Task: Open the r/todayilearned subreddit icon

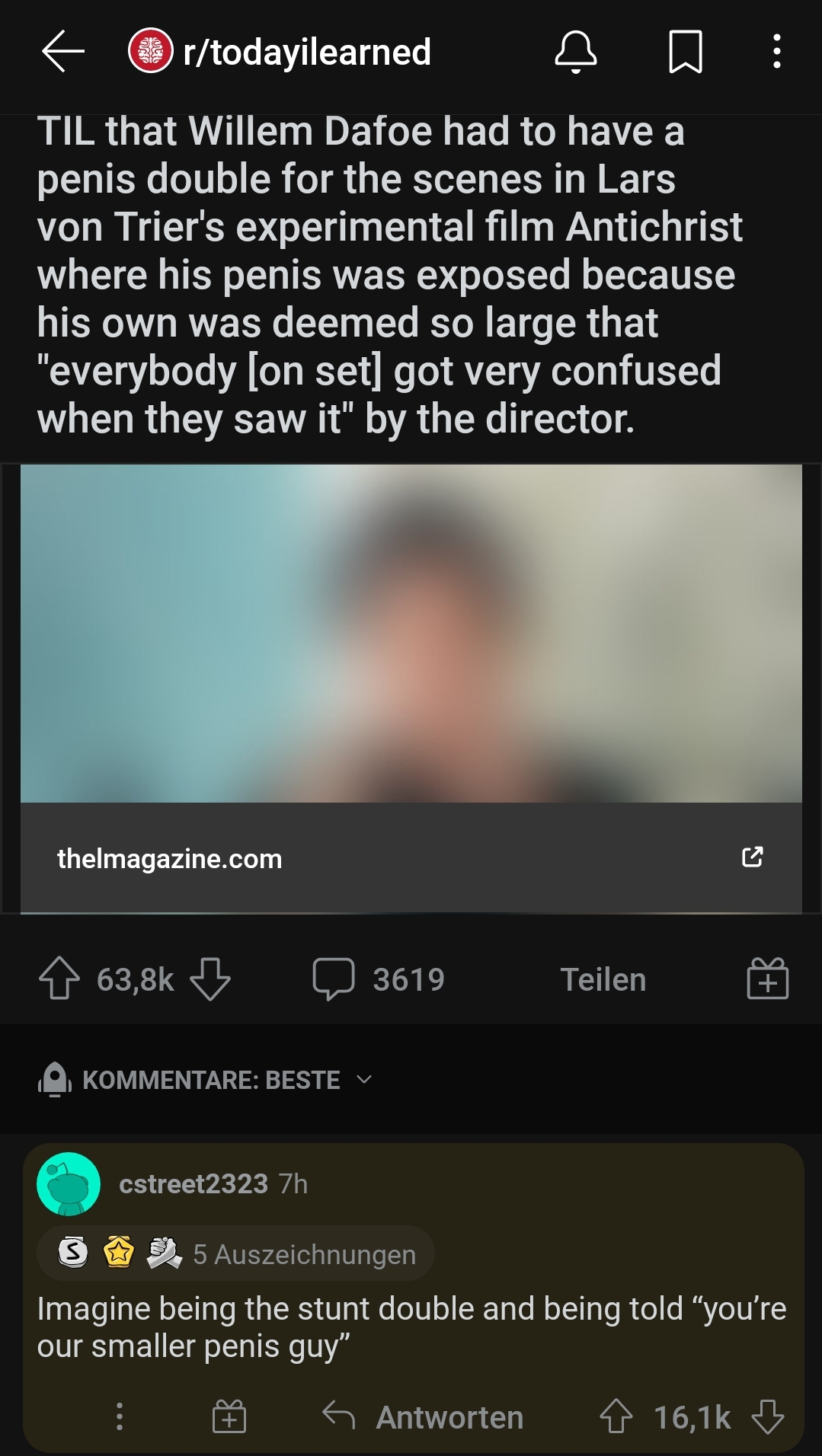Action: (x=150, y=51)
